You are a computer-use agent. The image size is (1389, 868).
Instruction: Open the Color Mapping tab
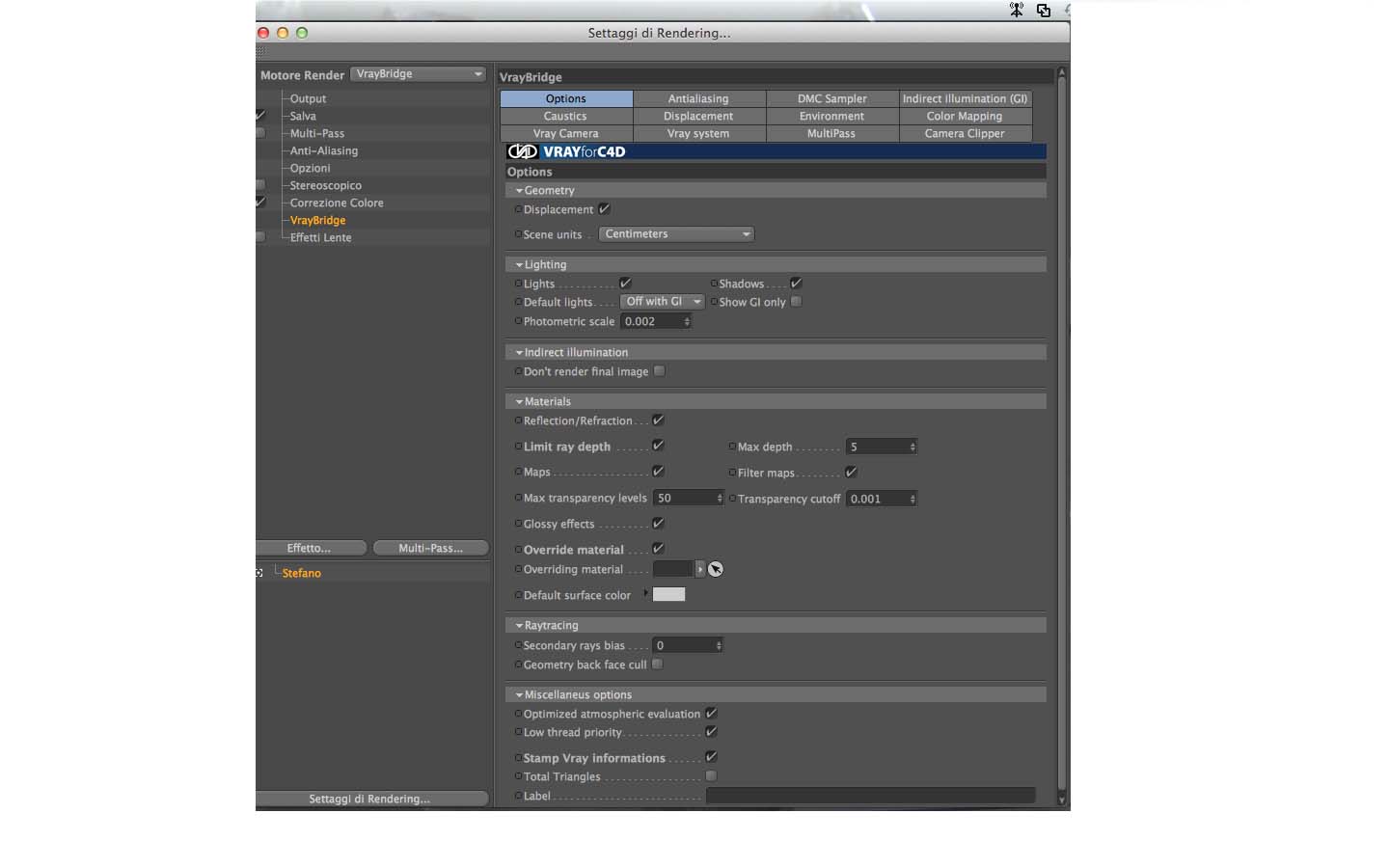[965, 116]
